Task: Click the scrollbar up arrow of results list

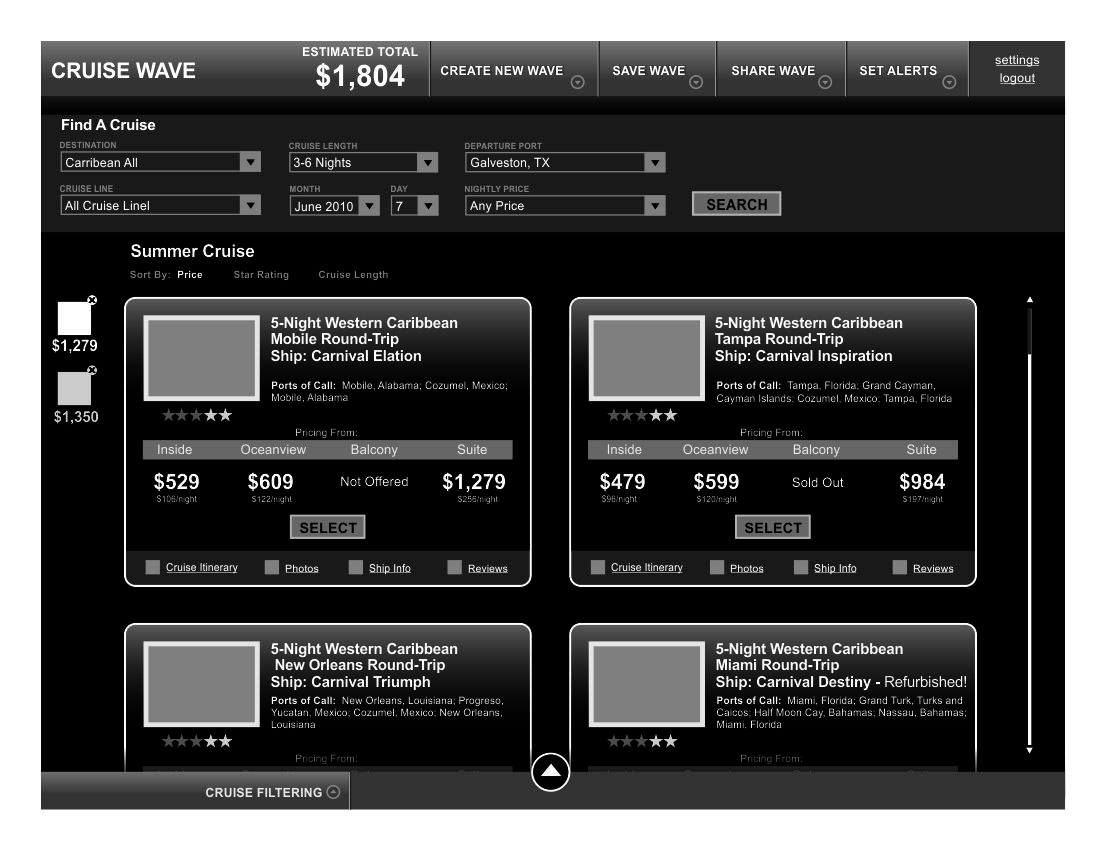Action: [x=1030, y=300]
